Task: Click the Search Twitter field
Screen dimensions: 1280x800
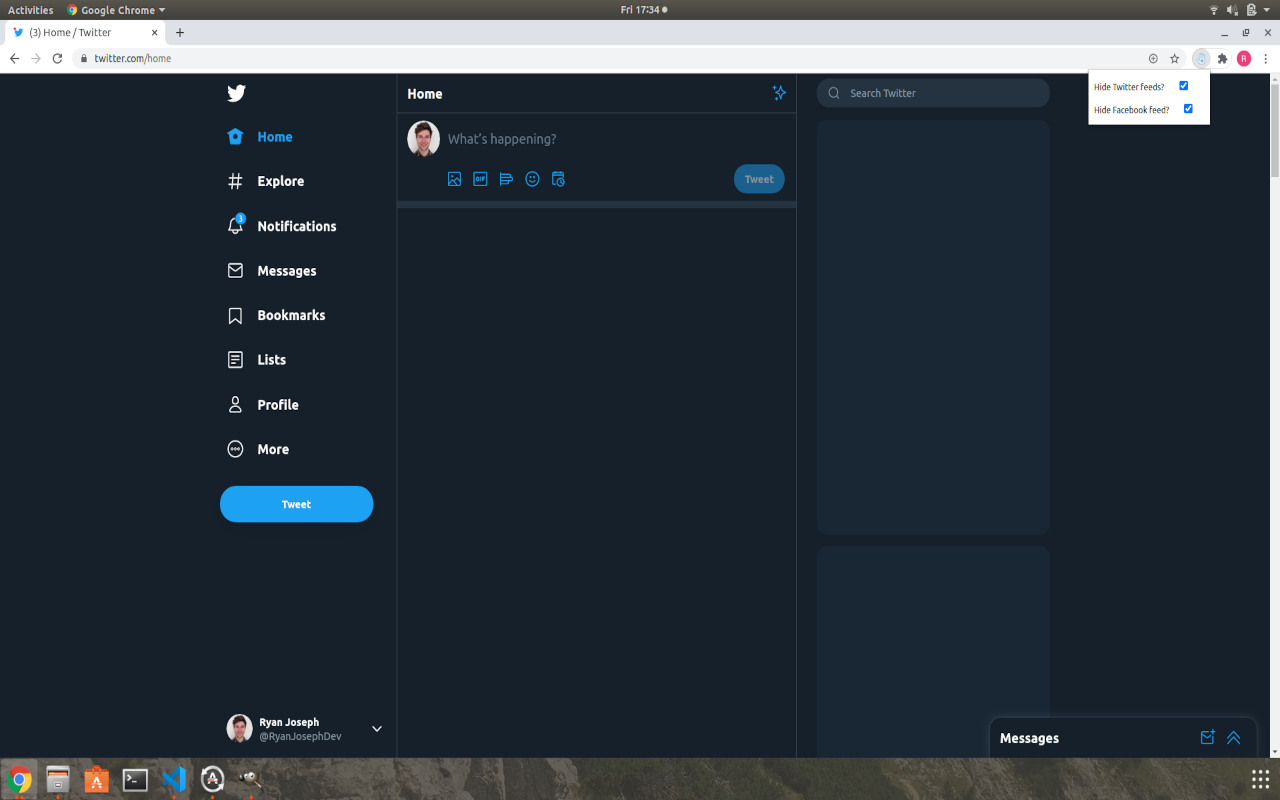Action: (x=933, y=93)
